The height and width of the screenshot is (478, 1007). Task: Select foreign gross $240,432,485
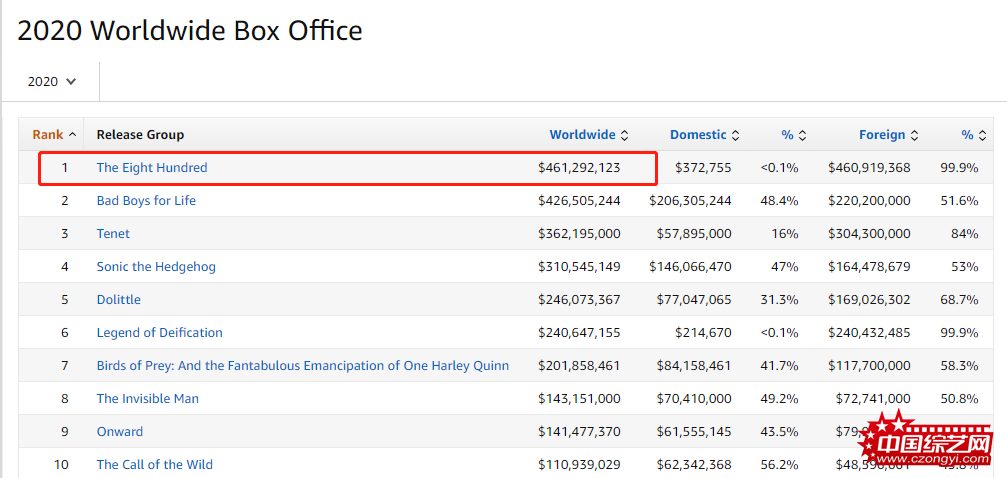click(x=869, y=333)
